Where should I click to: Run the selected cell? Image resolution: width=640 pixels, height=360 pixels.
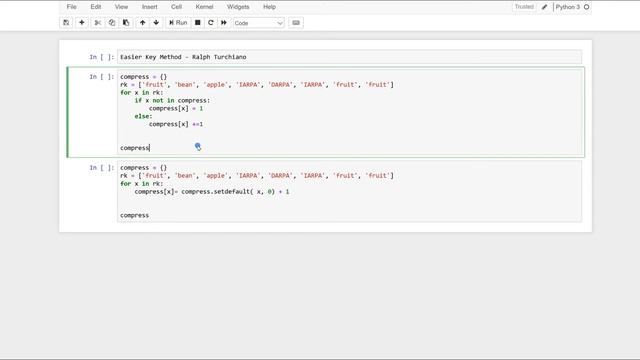(178, 23)
